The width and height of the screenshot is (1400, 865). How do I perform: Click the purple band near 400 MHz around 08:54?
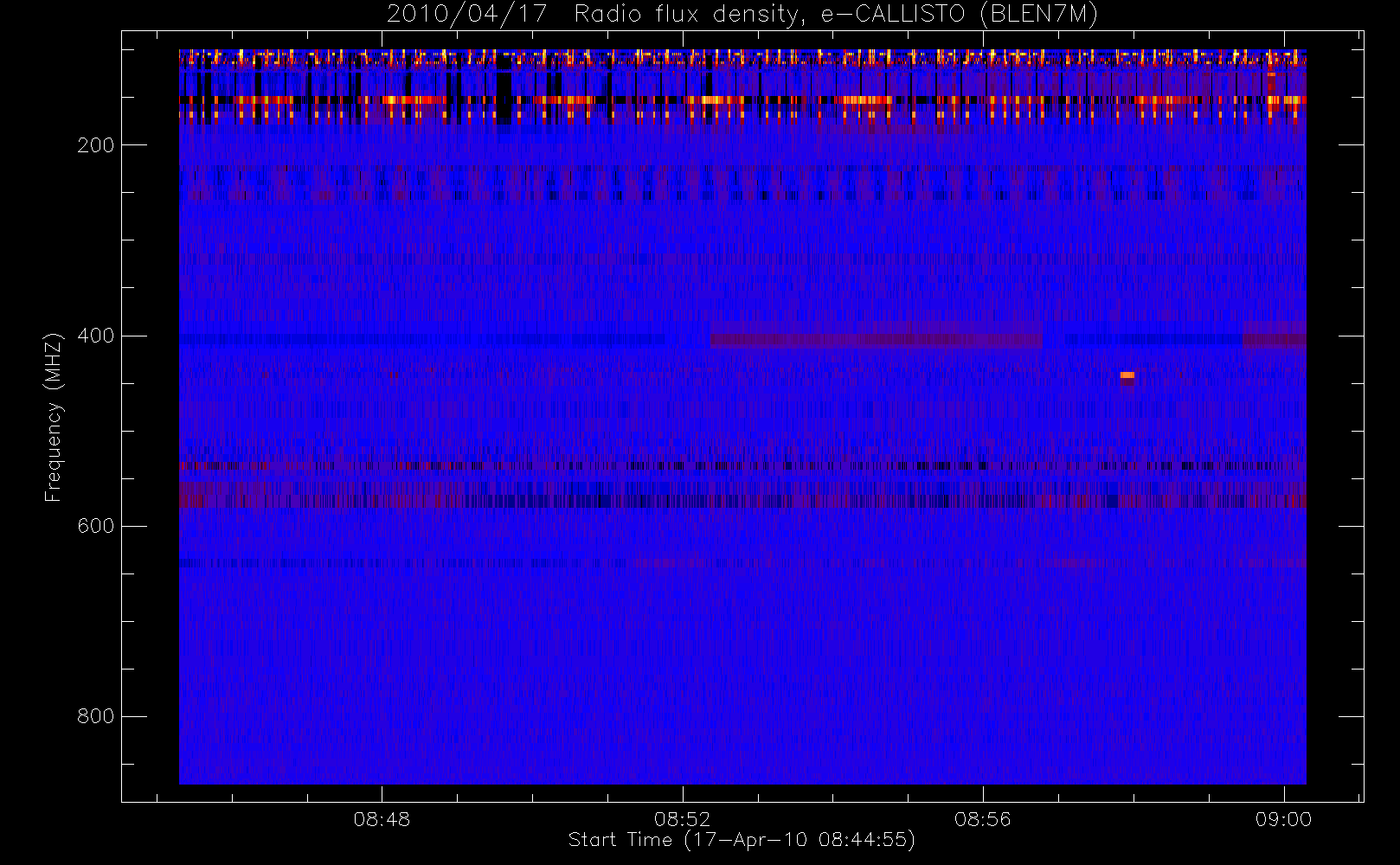pos(877,340)
